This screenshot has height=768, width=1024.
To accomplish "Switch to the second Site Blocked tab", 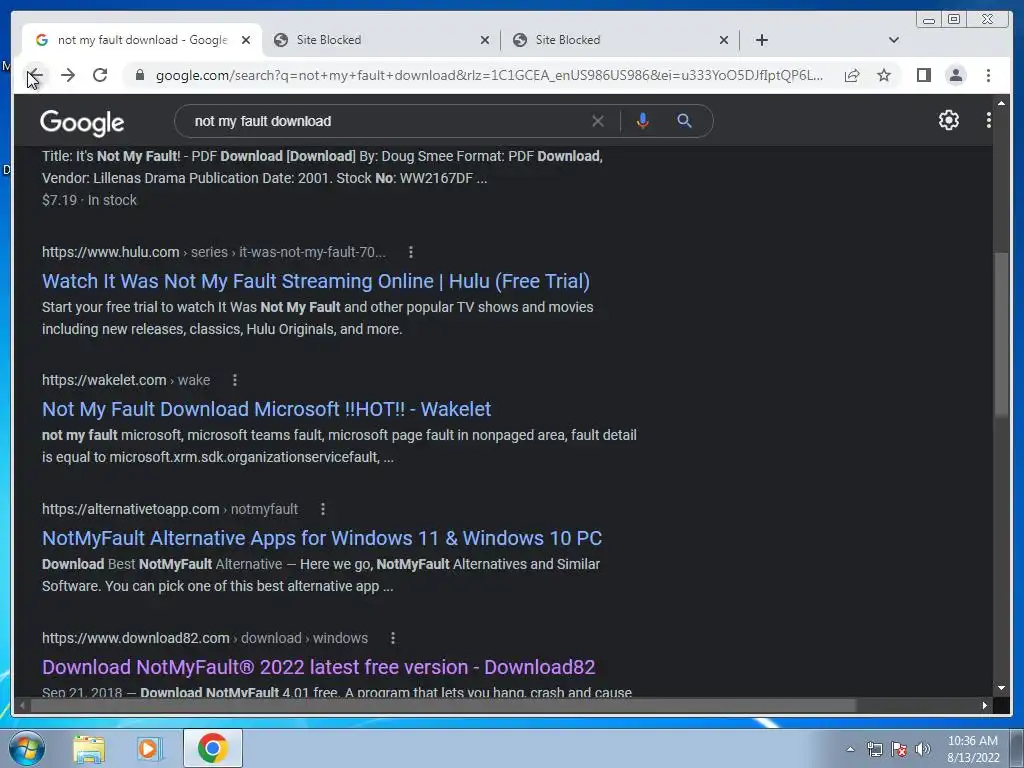I will pos(620,40).
